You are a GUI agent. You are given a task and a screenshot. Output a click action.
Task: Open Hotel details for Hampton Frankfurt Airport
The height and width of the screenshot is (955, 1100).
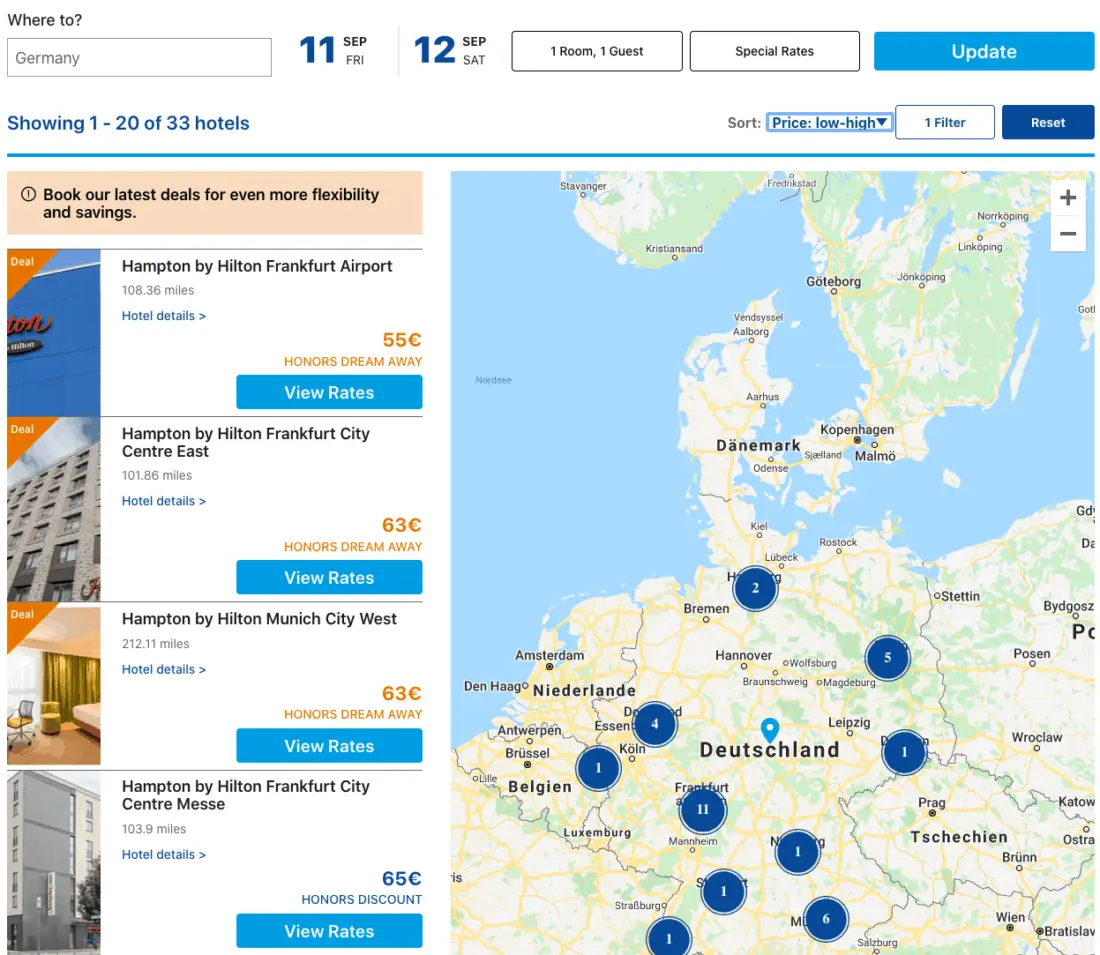tap(164, 316)
